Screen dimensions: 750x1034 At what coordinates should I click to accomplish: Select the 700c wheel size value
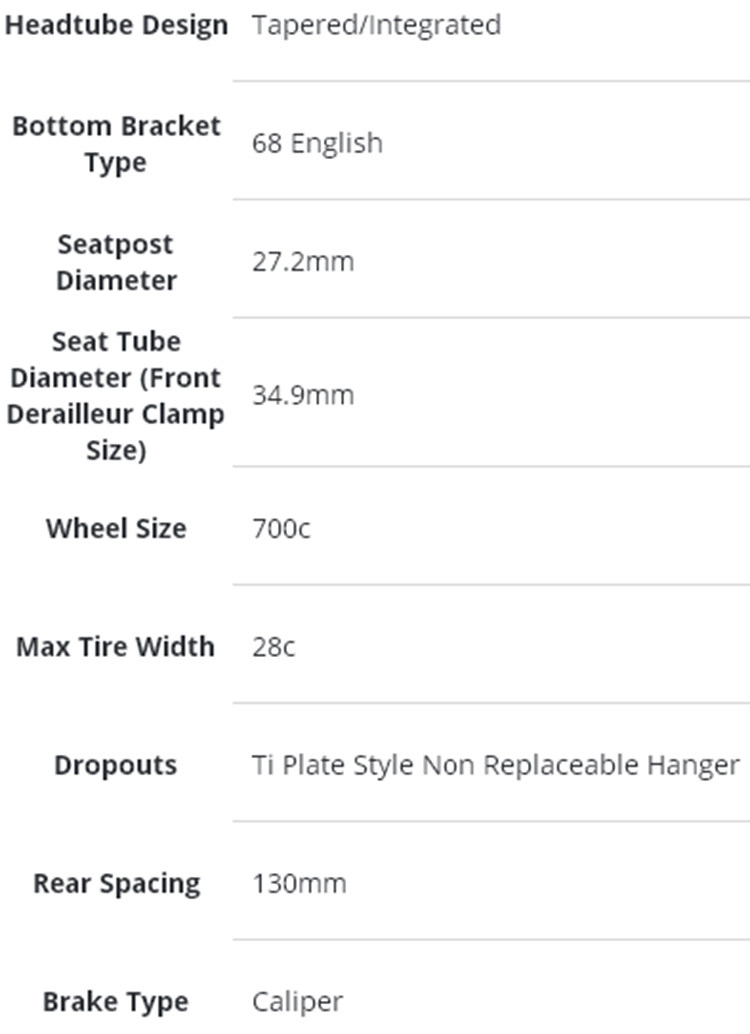tap(281, 528)
